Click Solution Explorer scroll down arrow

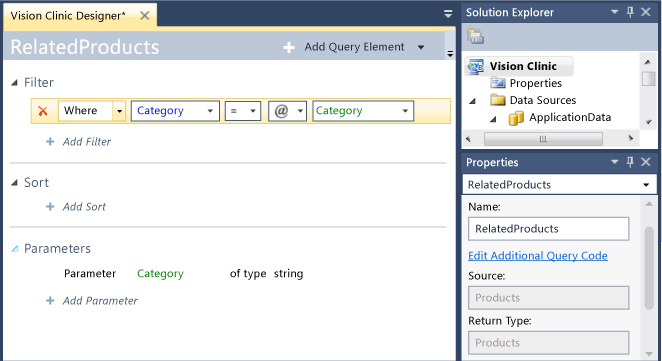[648, 122]
